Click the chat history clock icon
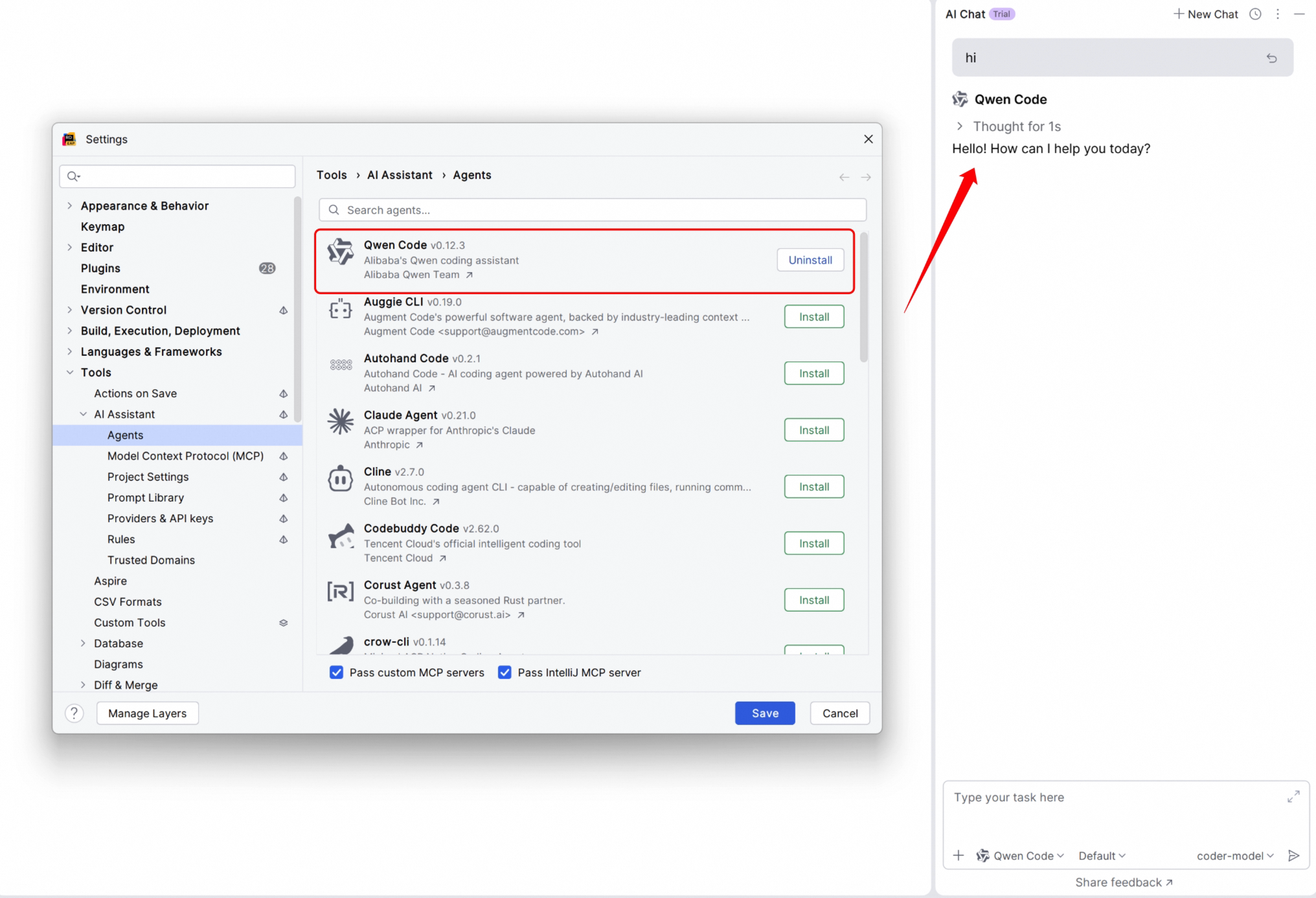Screen dimensions: 1316x898 coord(1255,14)
